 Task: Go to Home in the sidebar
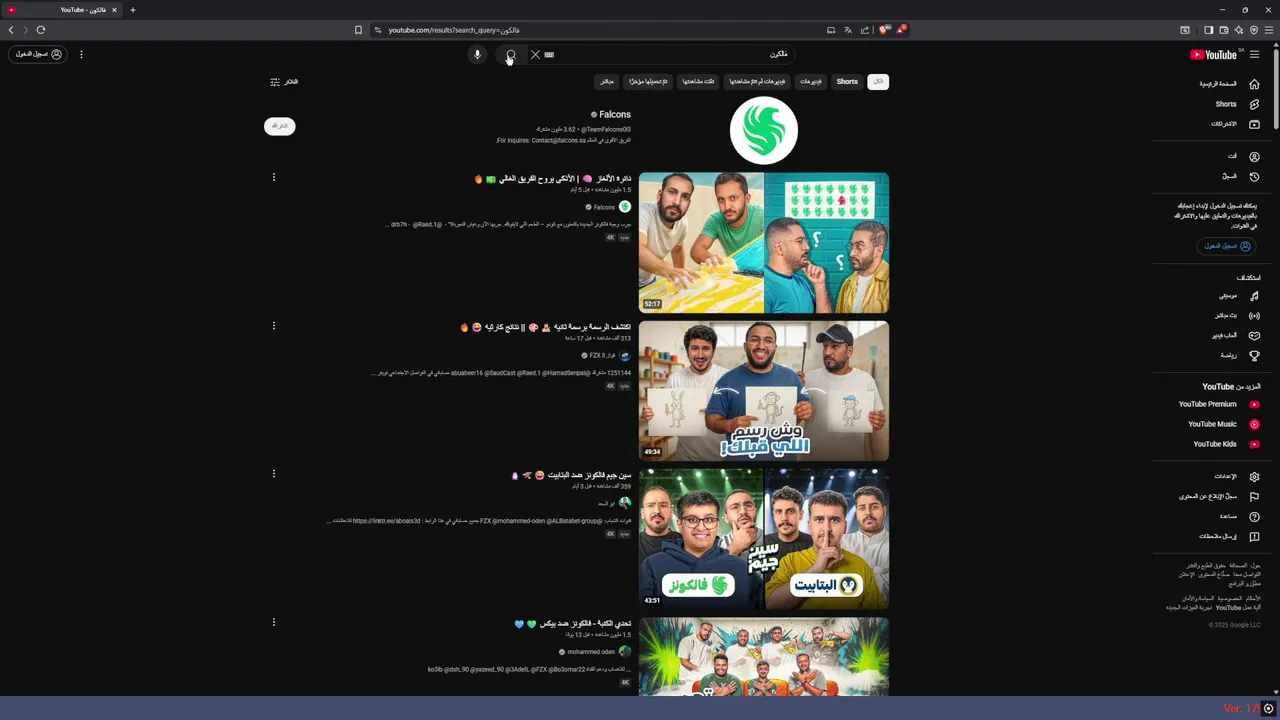[x=1229, y=84]
